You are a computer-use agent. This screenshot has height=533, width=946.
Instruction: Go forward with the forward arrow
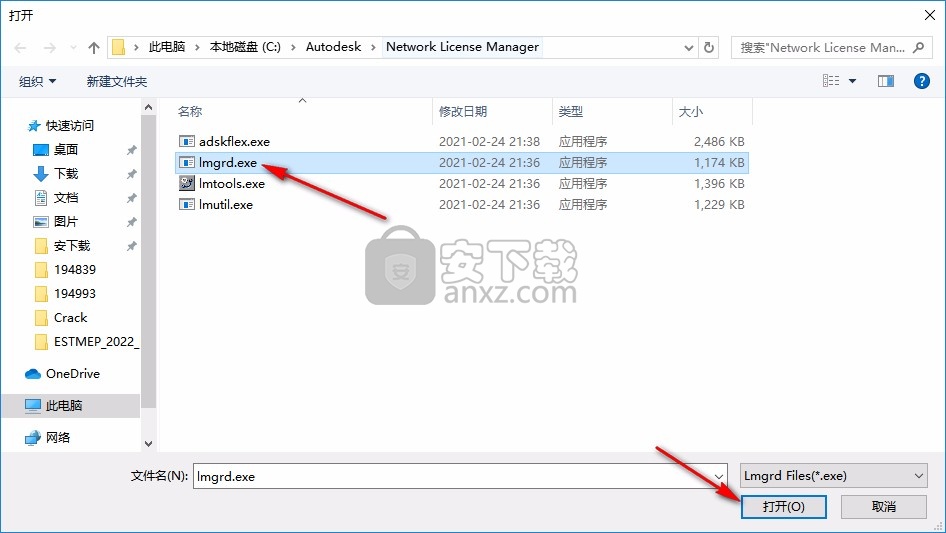49,48
